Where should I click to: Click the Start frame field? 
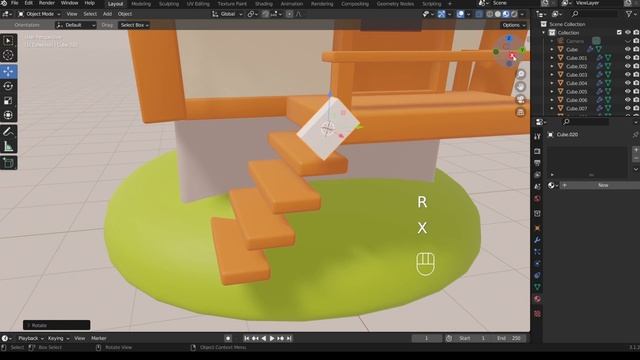coord(472,338)
